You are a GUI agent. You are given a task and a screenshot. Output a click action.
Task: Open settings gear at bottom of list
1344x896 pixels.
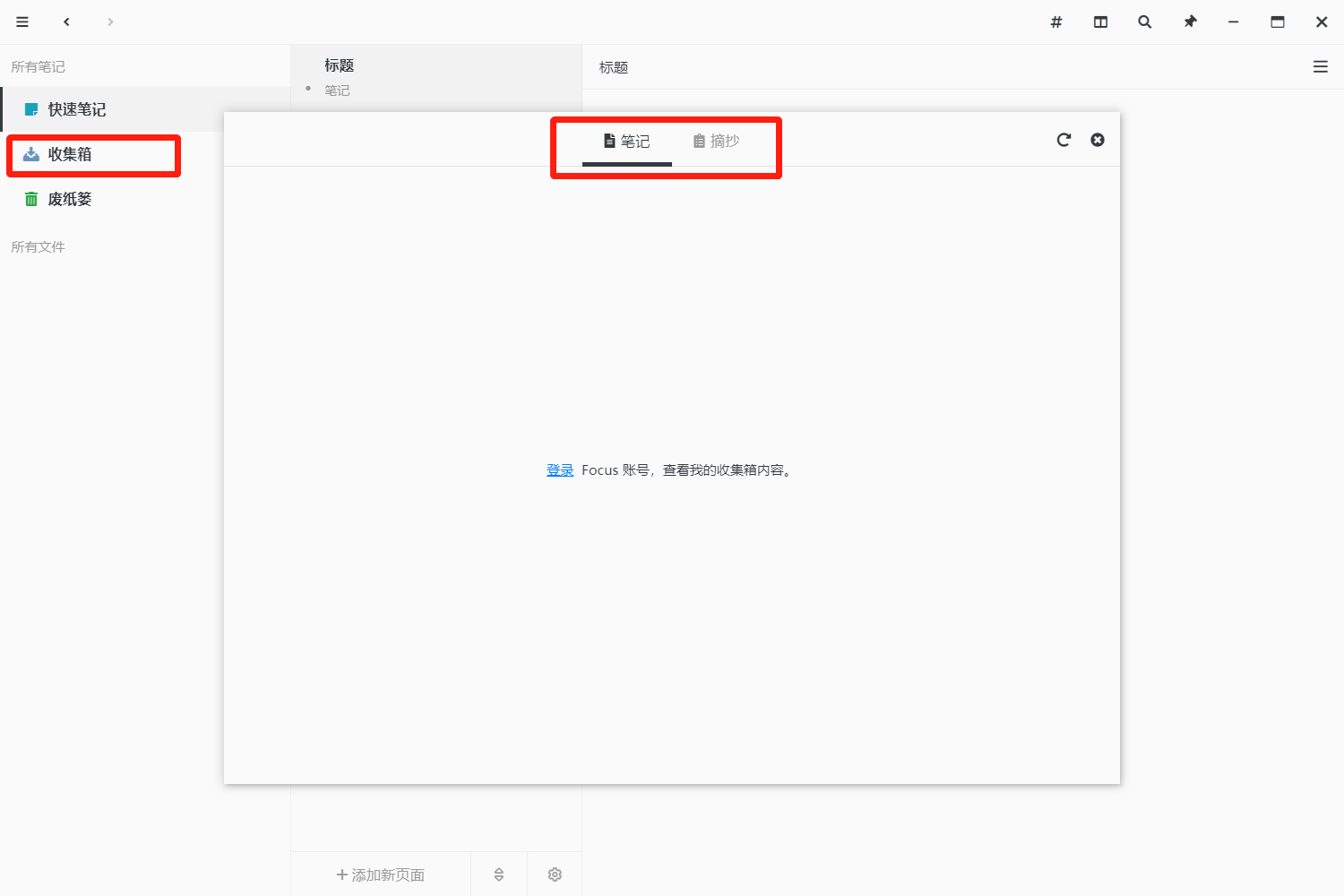point(555,874)
